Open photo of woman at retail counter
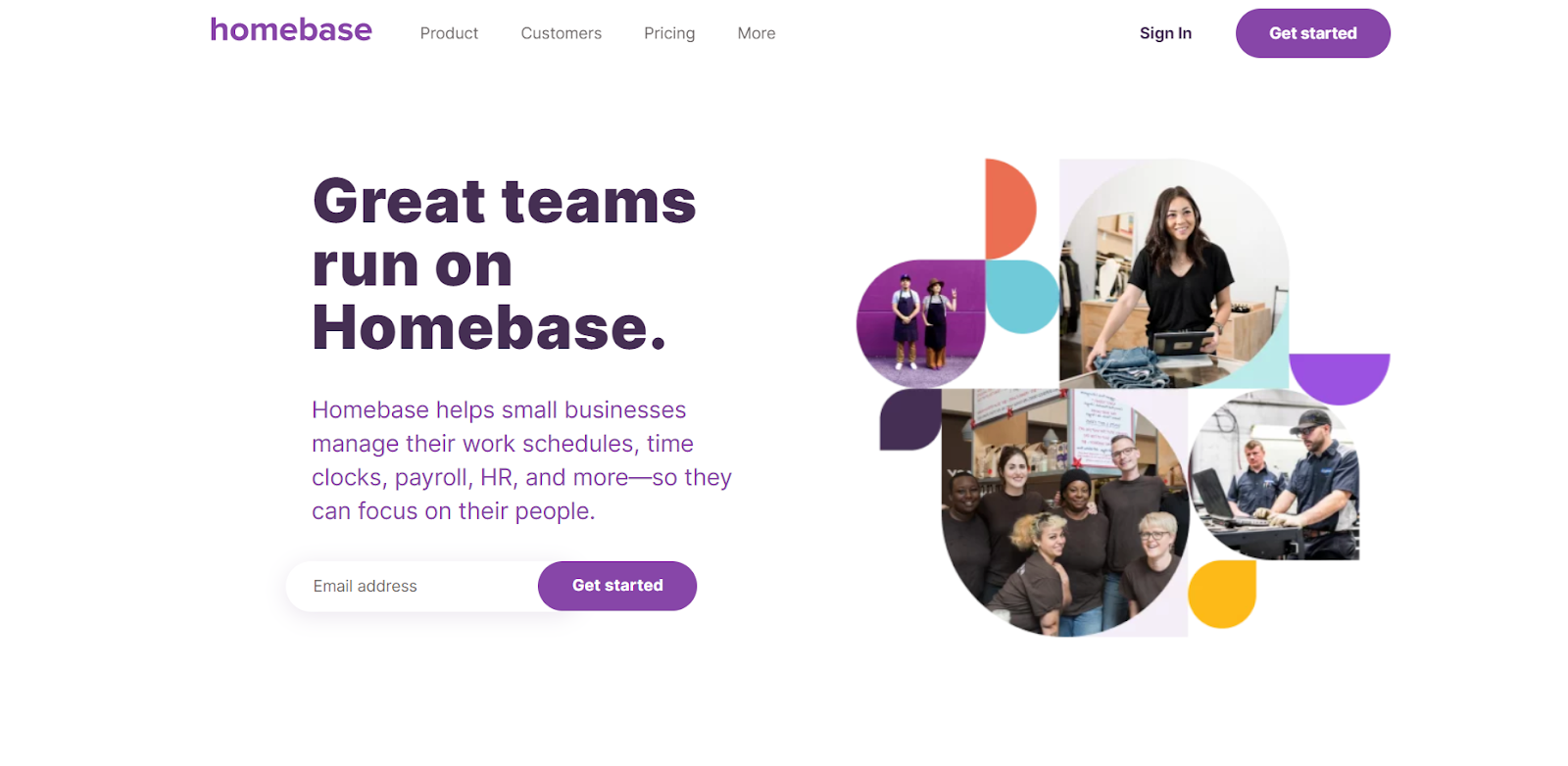The height and width of the screenshot is (766, 1568). 1174,274
